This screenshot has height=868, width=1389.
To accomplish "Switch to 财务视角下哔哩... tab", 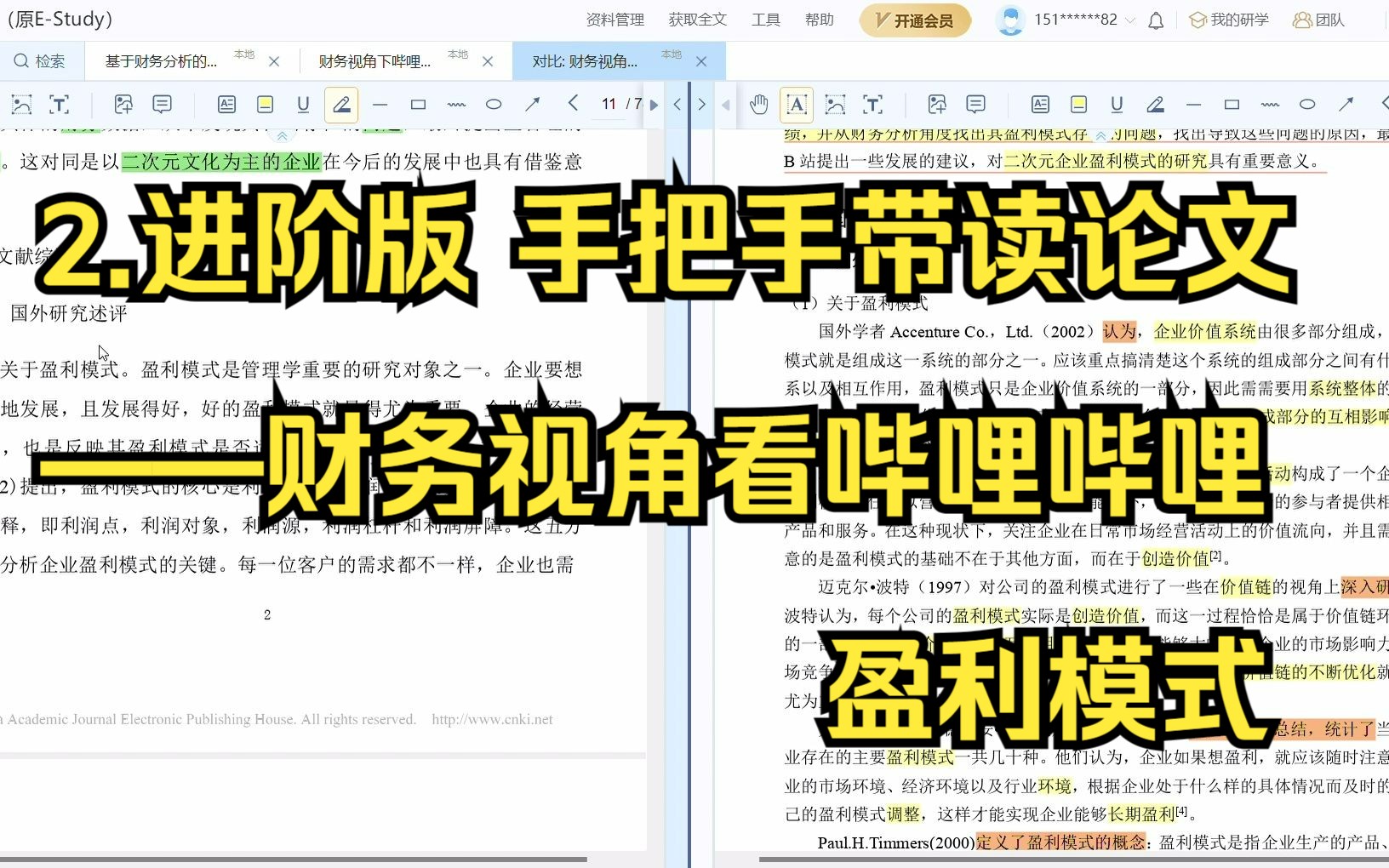I will (374, 61).
